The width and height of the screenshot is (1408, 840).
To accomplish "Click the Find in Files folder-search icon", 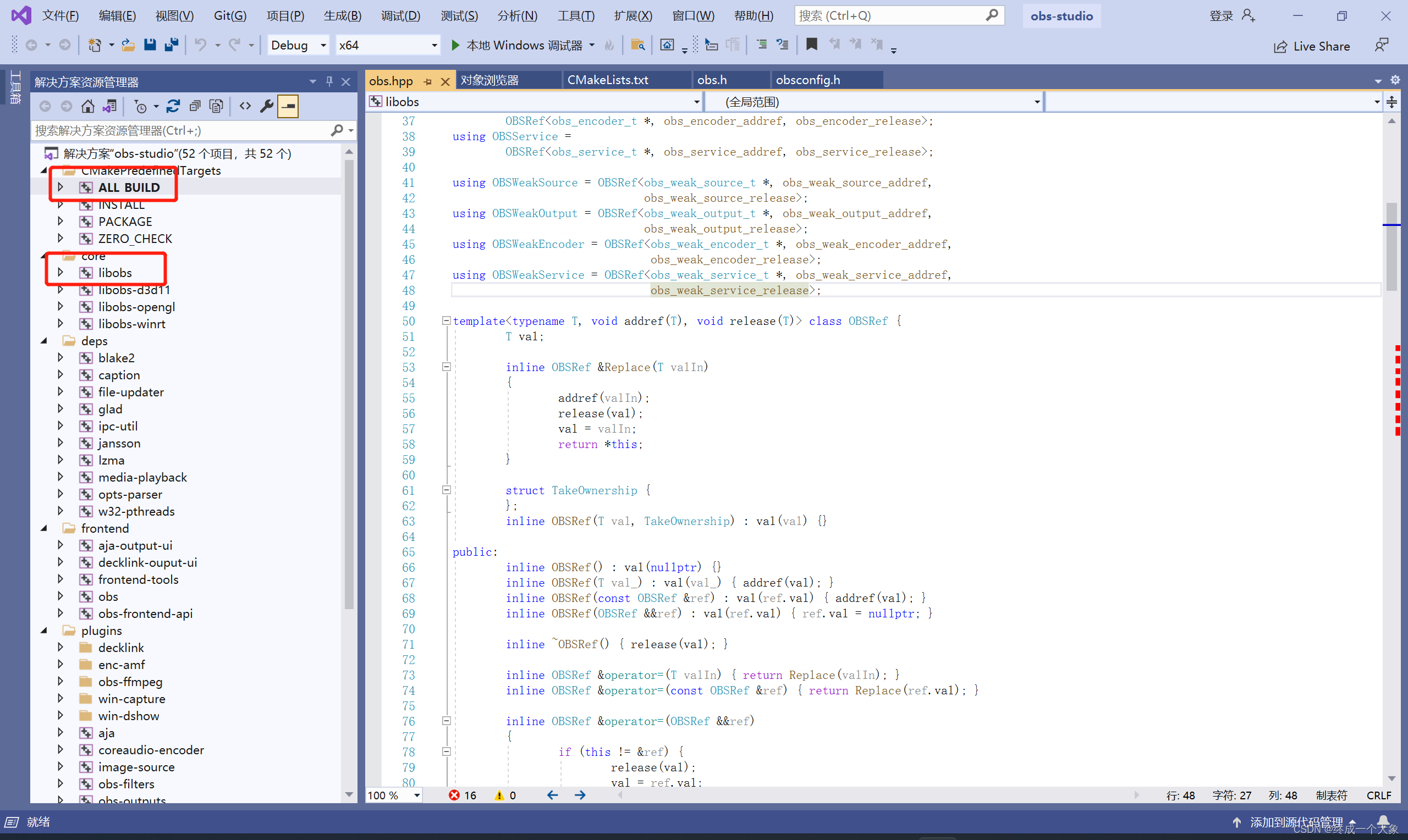I will (638, 45).
